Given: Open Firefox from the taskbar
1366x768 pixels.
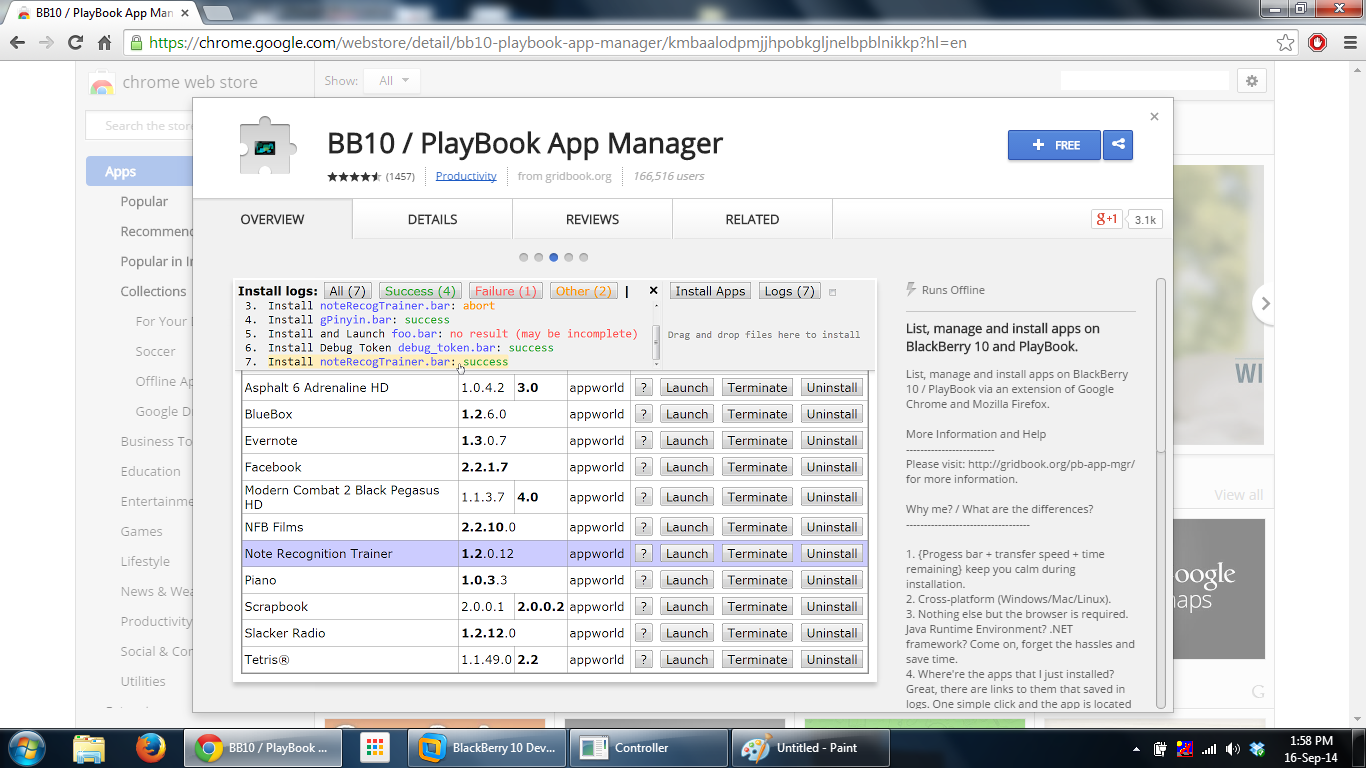Looking at the screenshot, I should 151,747.
